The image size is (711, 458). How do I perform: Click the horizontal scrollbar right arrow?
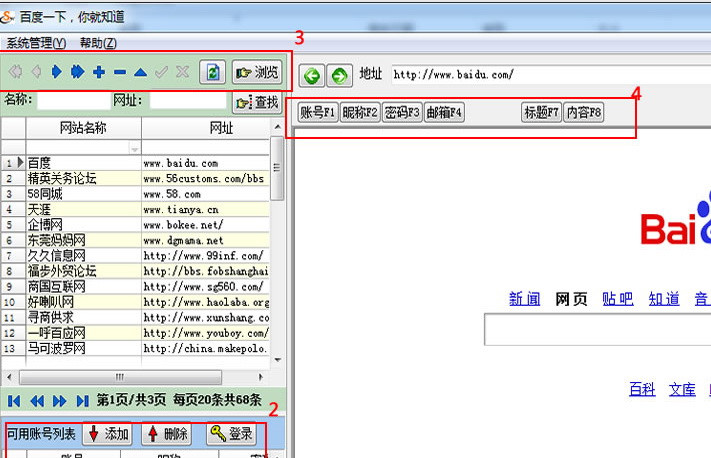click(260, 377)
